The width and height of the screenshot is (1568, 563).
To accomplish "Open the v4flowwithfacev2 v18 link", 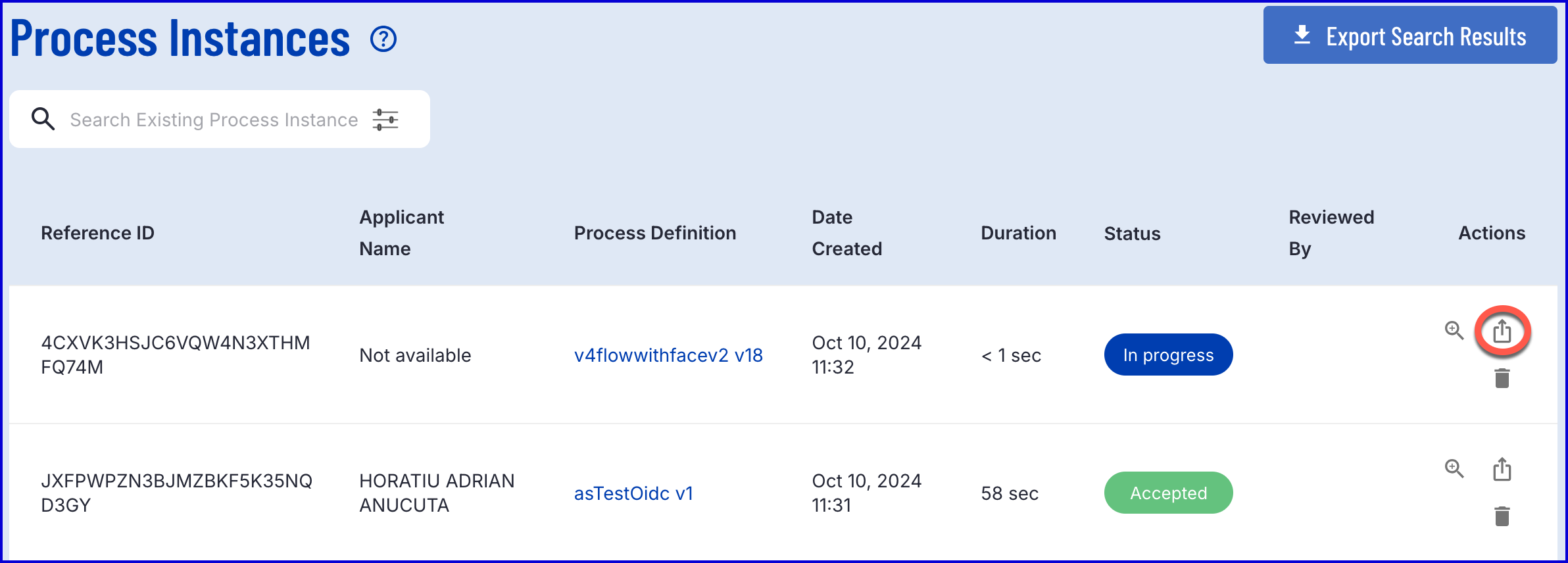I will click(668, 355).
